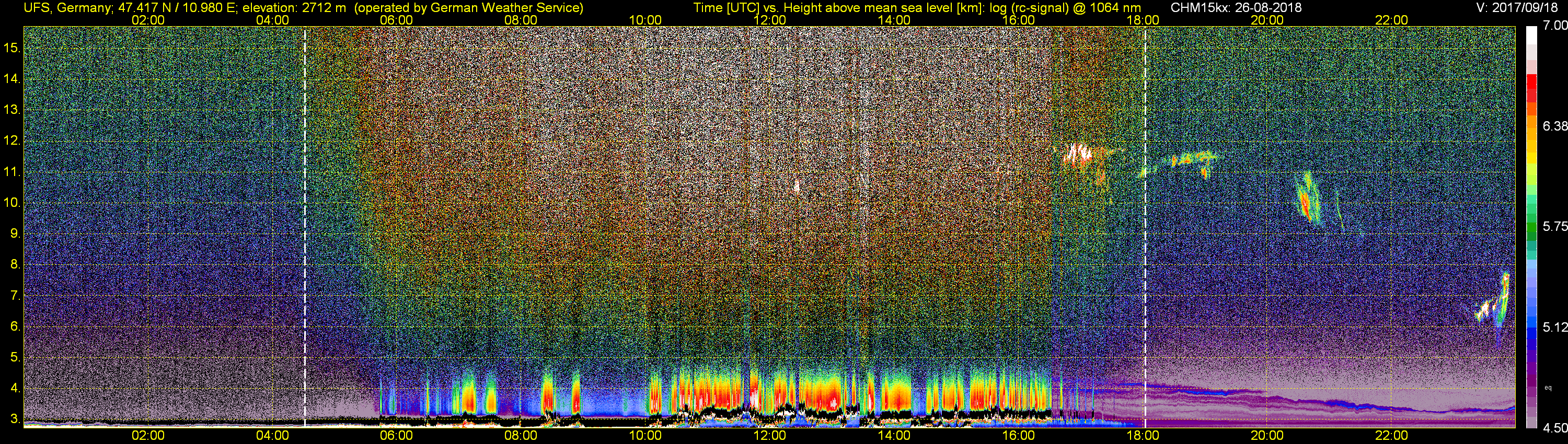Click the '4.' km height axis label
This screenshot has height=444, width=1568.
coord(15,388)
